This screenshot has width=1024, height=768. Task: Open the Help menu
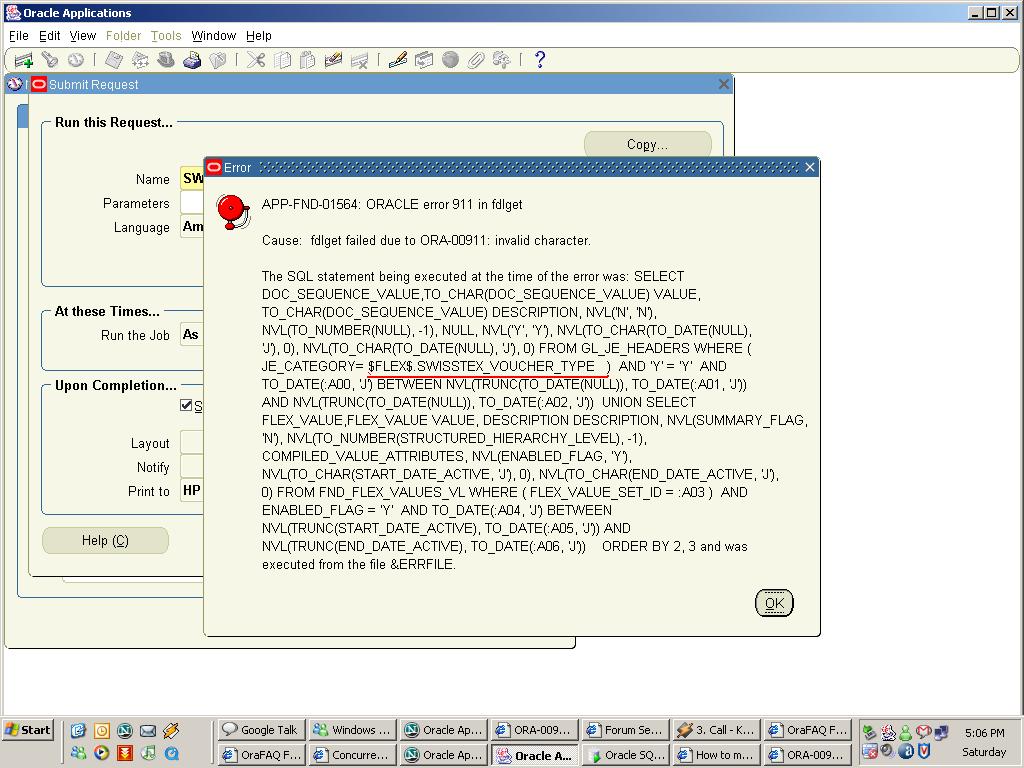tap(259, 36)
